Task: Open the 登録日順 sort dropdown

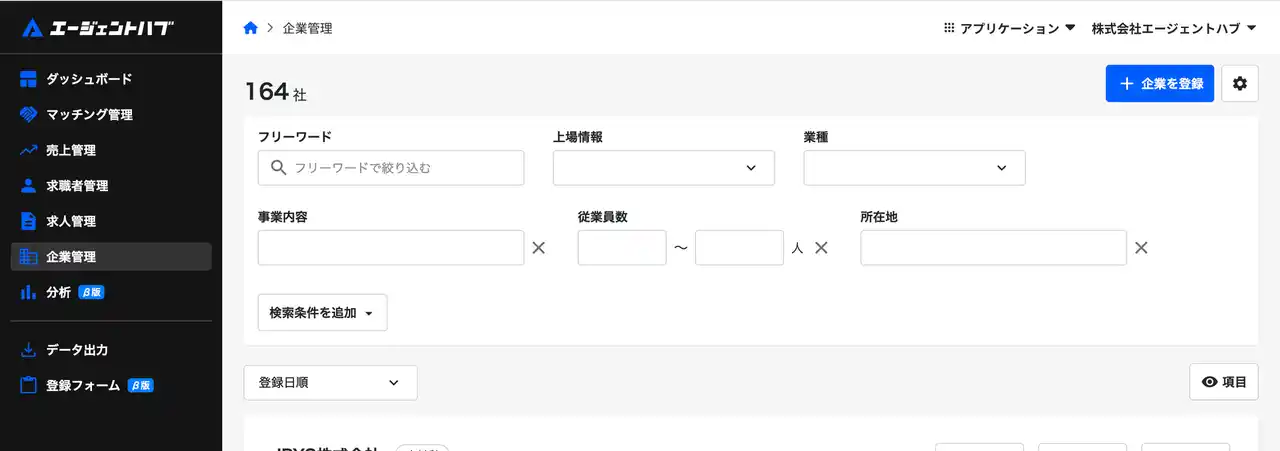Action: click(330, 382)
